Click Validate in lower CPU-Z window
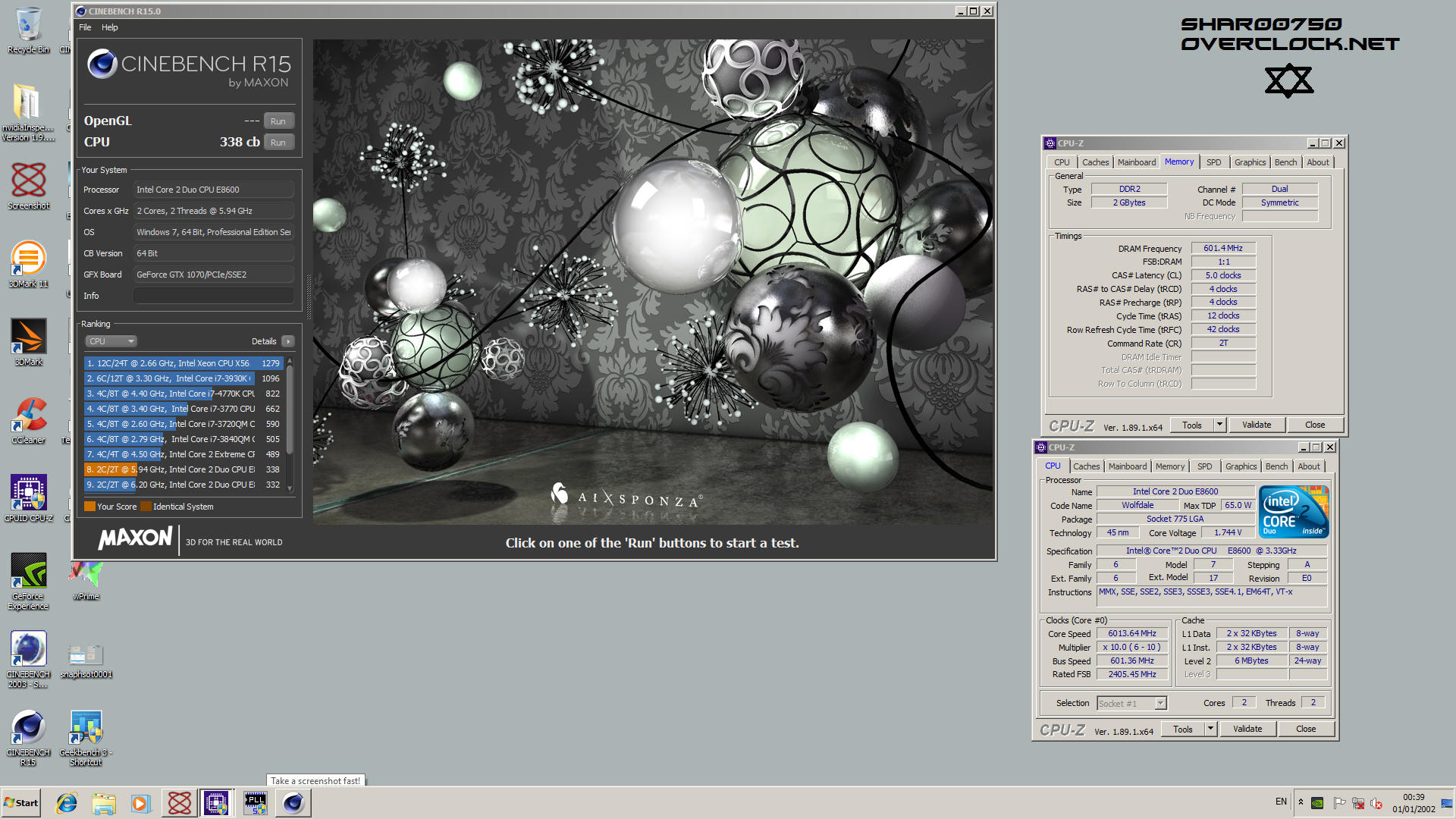Screen dimensions: 1456x819 (x=1247, y=730)
